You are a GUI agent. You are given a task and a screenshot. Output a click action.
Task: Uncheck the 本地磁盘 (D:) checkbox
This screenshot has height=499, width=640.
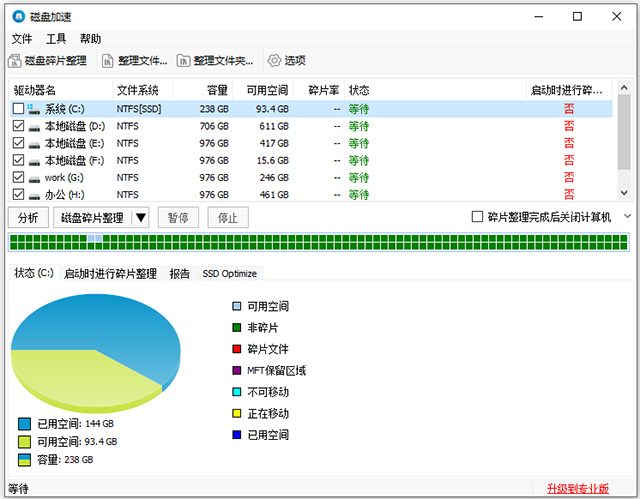[18, 126]
